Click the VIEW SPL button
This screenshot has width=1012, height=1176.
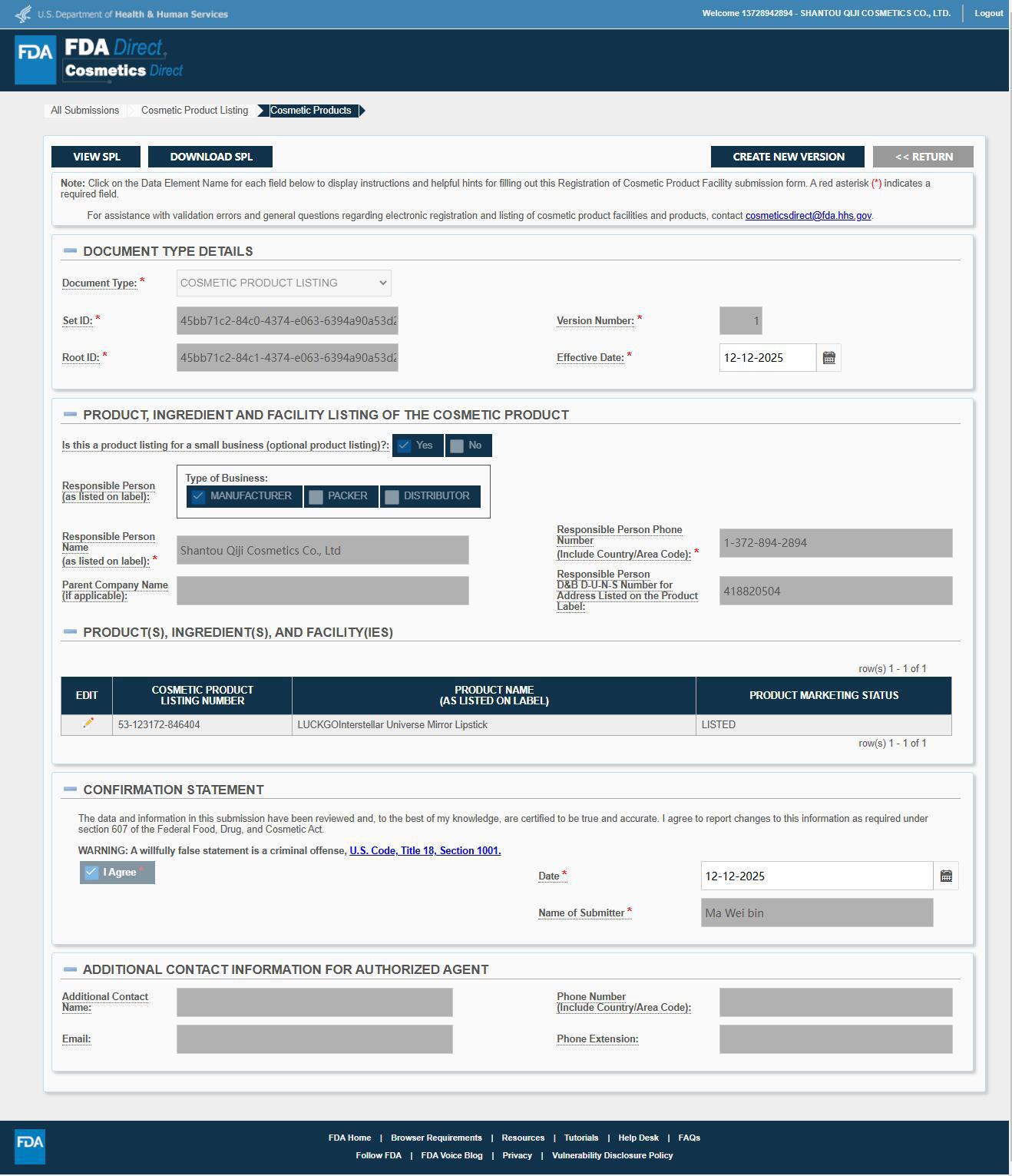click(96, 157)
